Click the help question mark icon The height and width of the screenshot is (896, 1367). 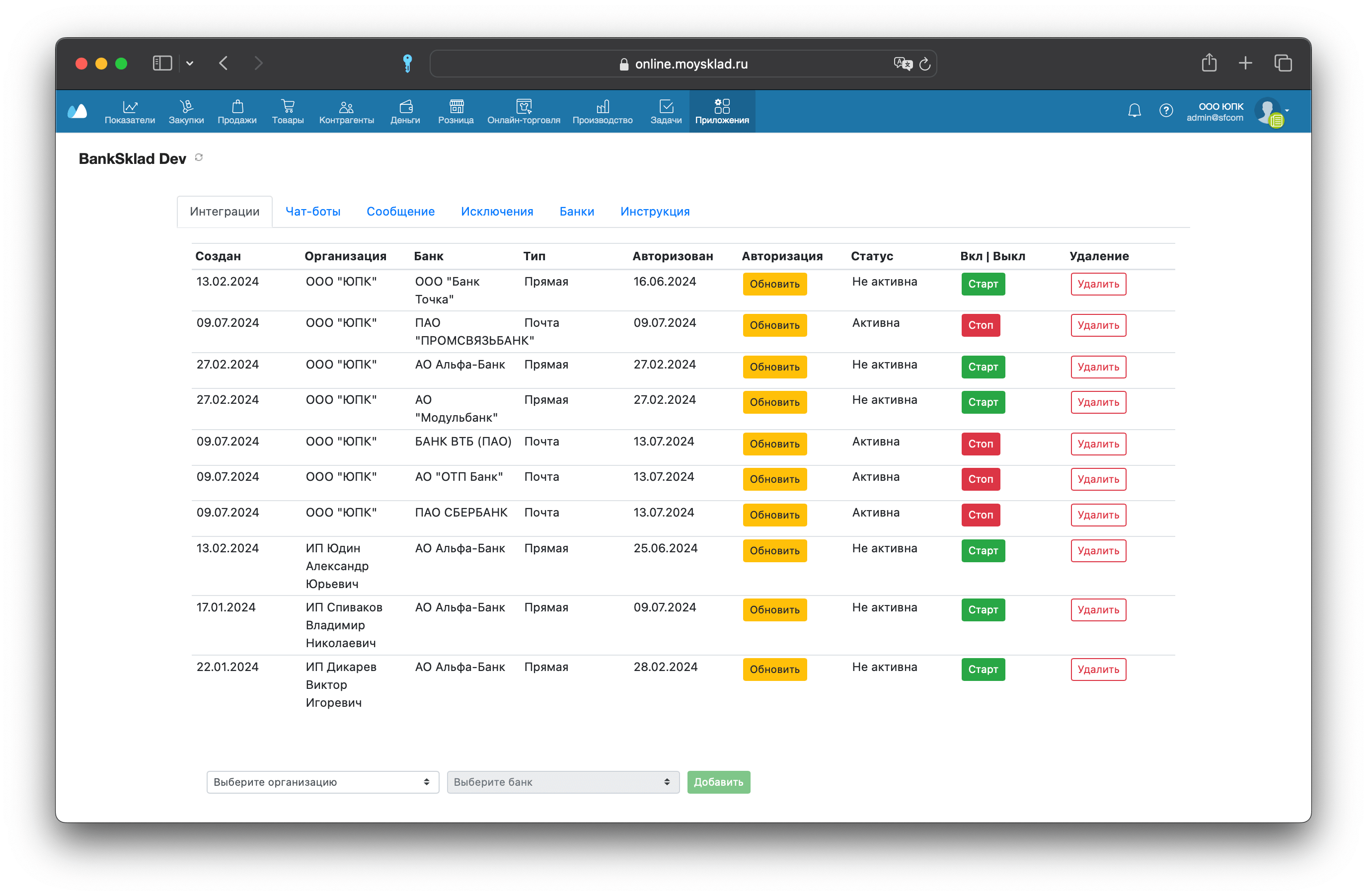click(1166, 110)
